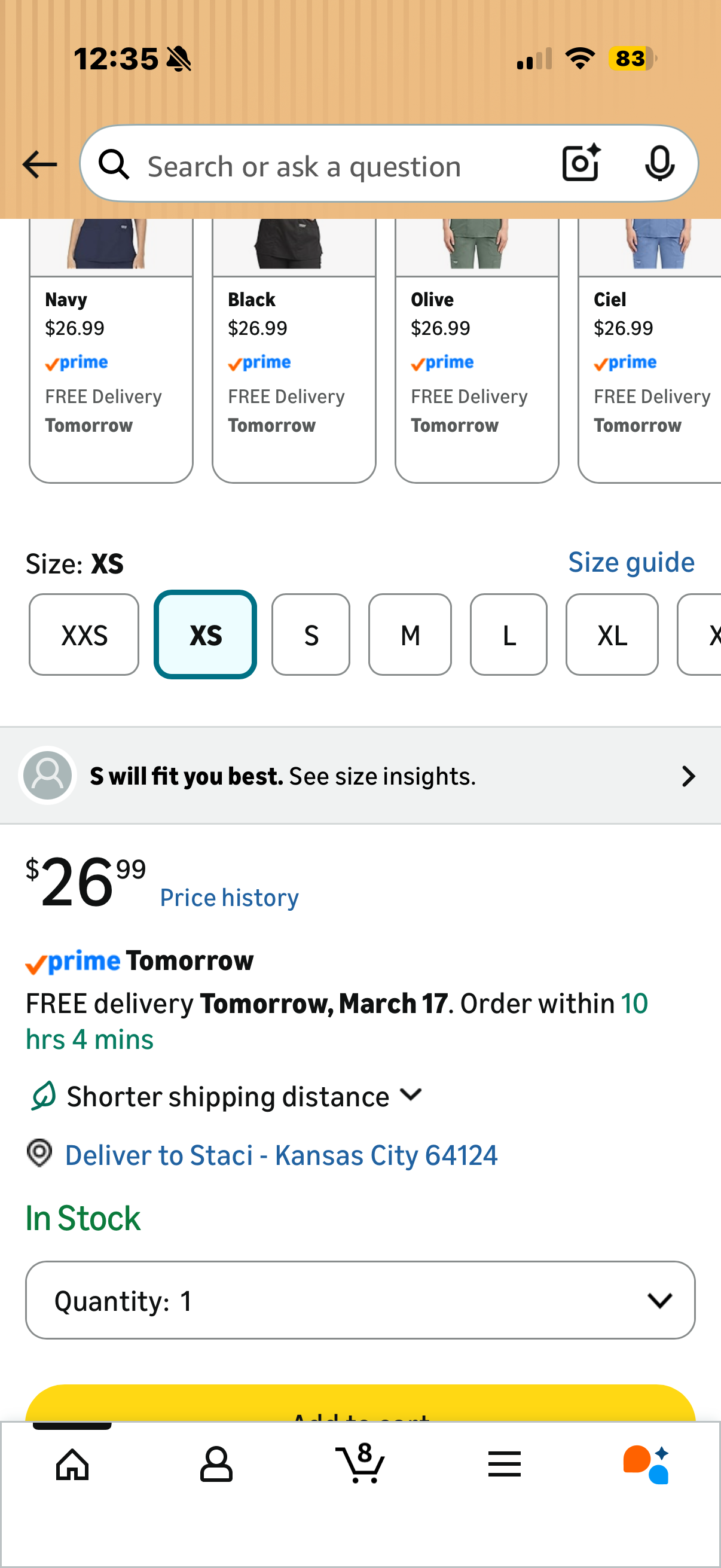Open camera lens search icon
The height and width of the screenshot is (1568, 721).
tap(581, 163)
